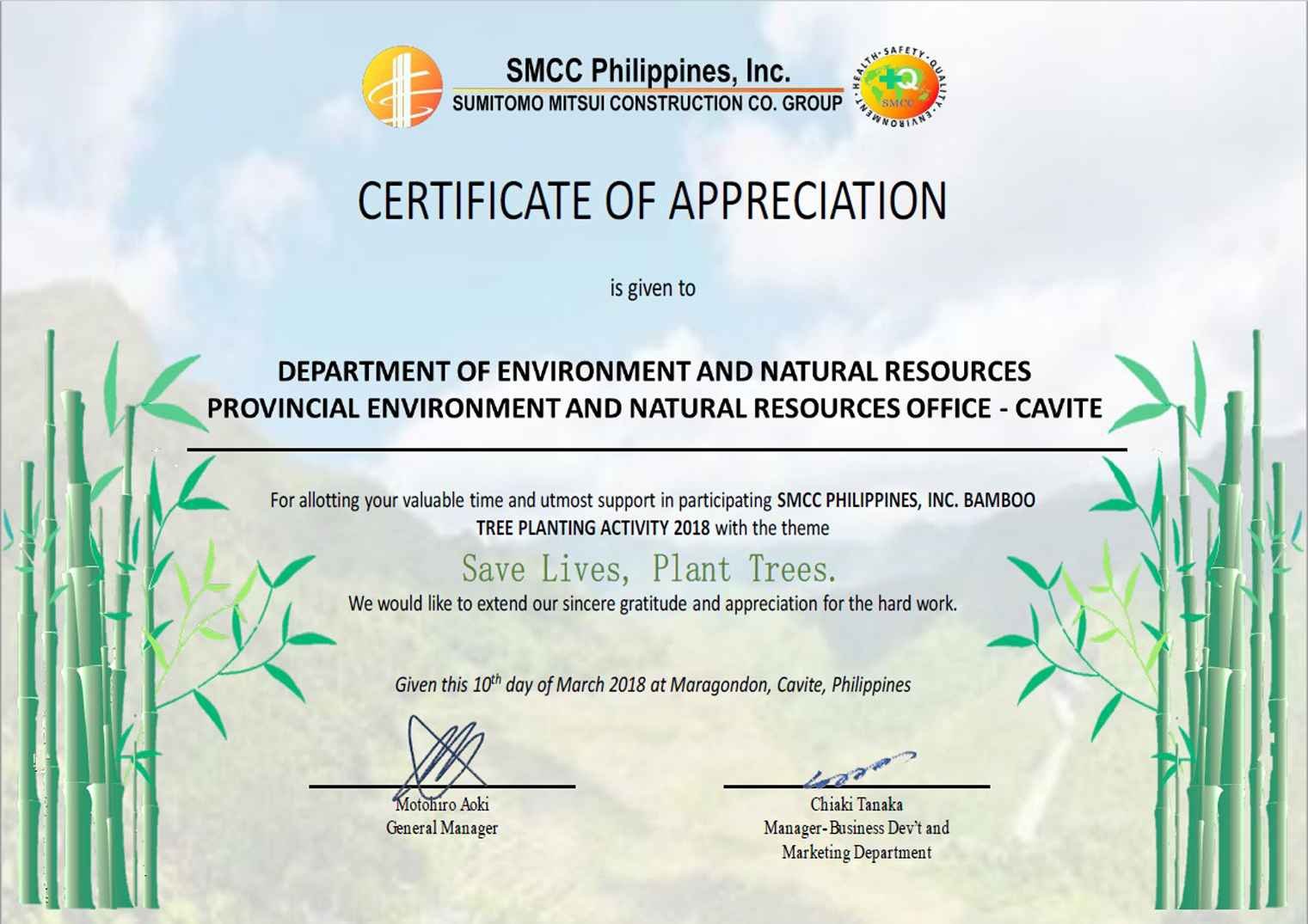Click the Marketing Department title text
Image resolution: width=1308 pixels, height=924 pixels.
pos(856,853)
